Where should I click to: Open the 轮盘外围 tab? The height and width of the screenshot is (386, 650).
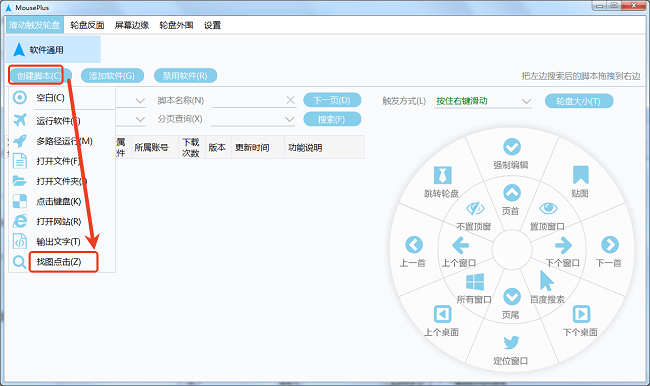(x=176, y=25)
